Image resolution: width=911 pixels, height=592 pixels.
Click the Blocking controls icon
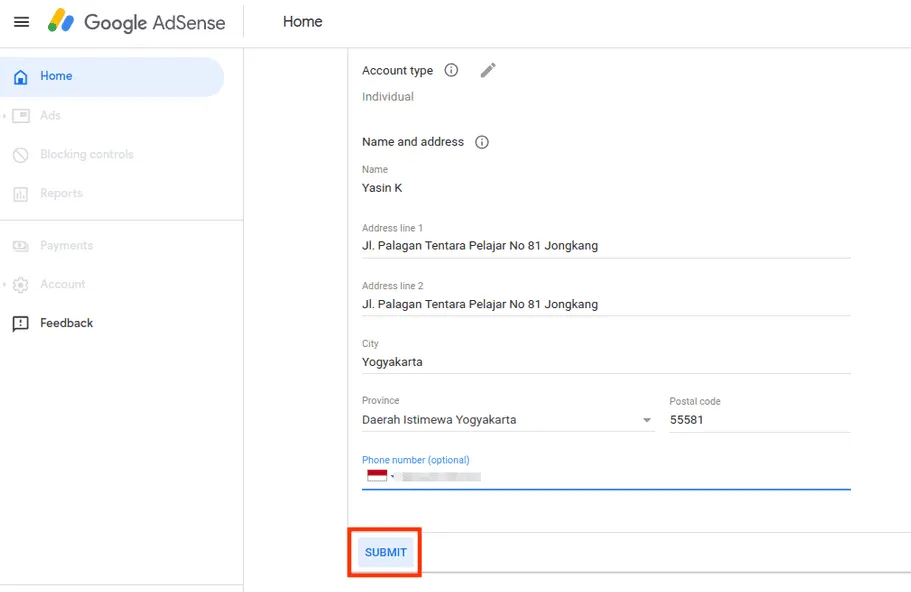tap(22, 154)
